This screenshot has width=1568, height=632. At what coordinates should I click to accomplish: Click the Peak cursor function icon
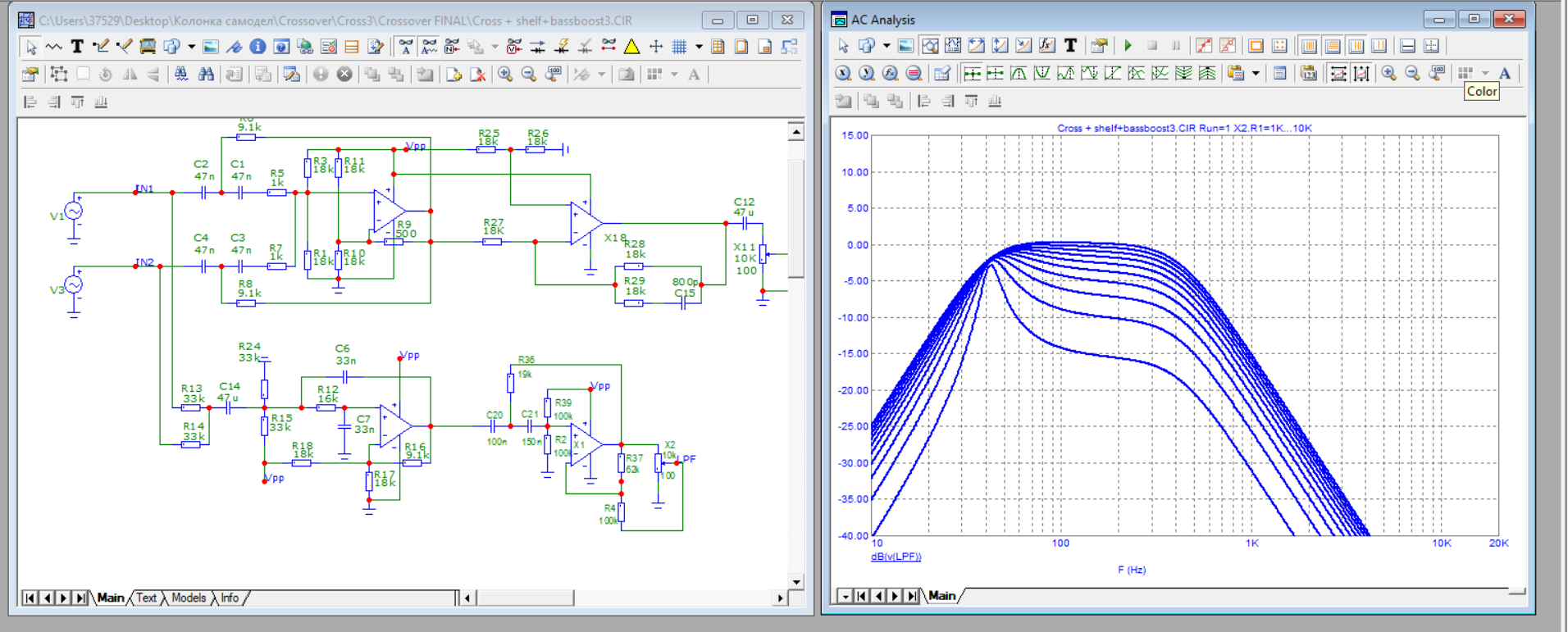coord(1019,72)
